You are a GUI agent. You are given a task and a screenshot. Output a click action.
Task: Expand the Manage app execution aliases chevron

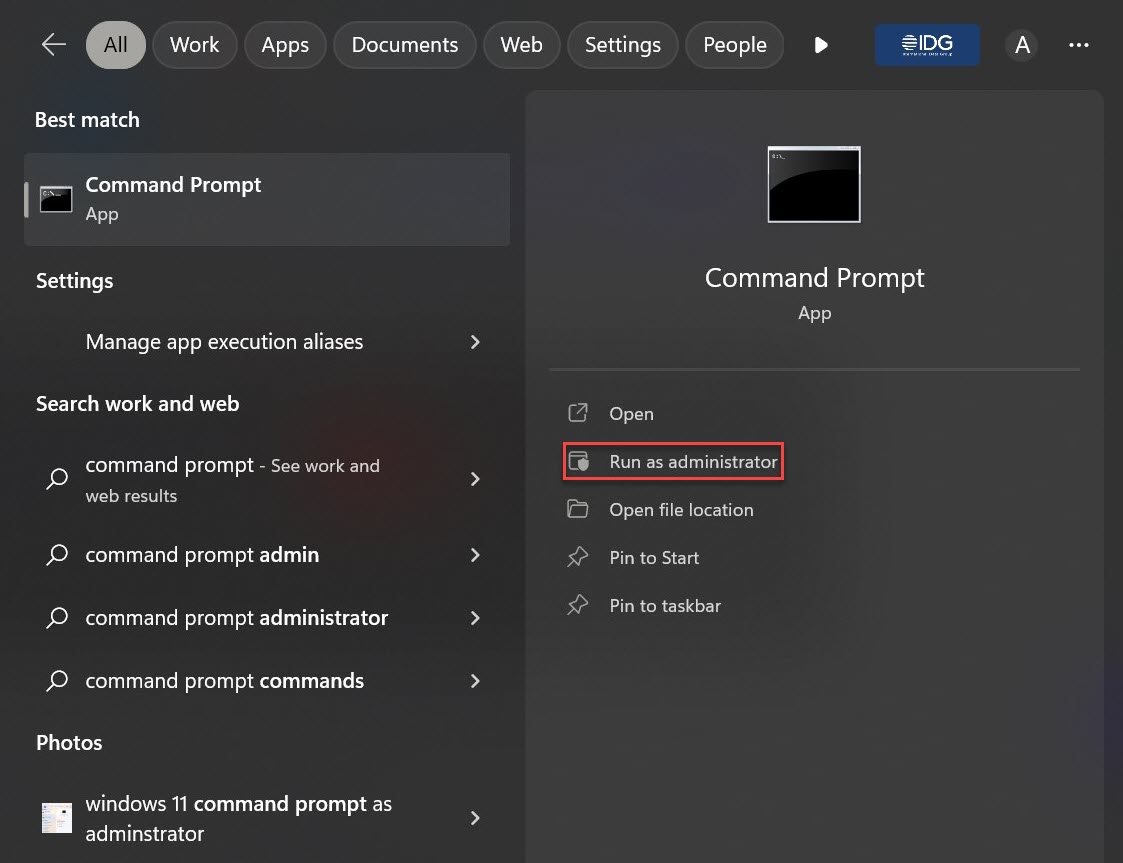475,342
